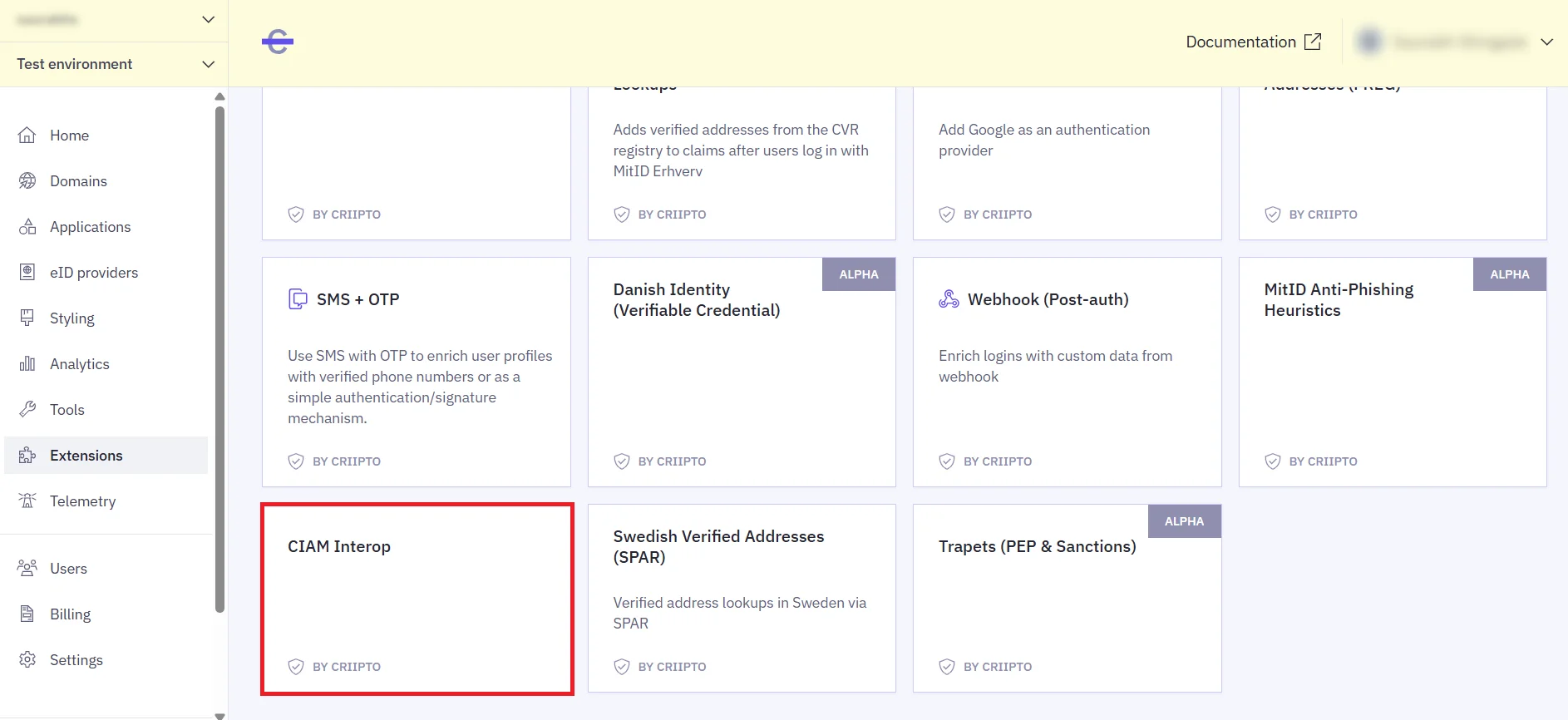Open the CVR verified addresses card
Image resolution: width=1568 pixels, height=720 pixels.
[742, 163]
